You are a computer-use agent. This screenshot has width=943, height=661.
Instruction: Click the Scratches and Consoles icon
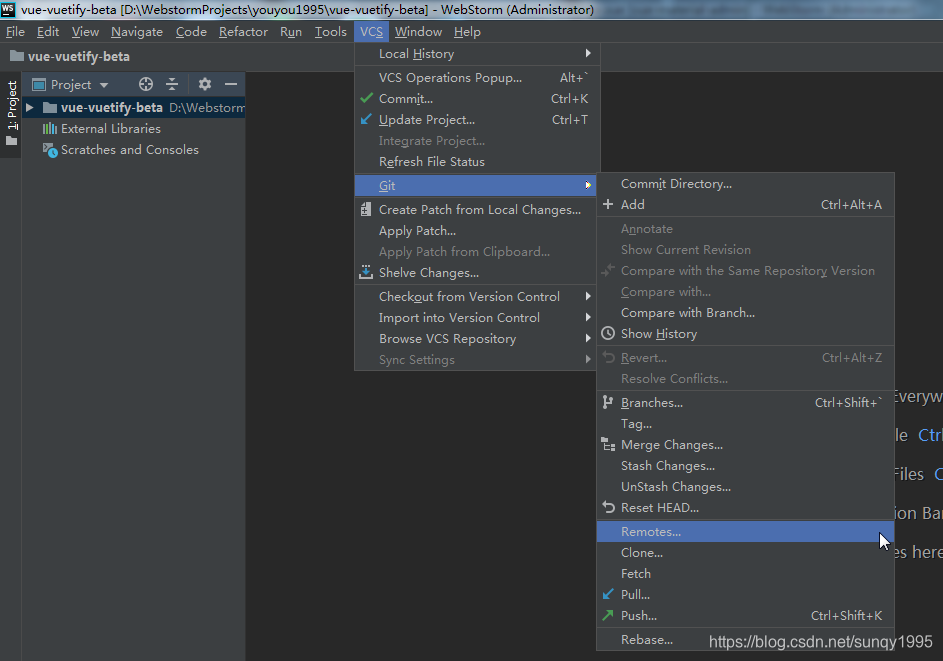click(50, 150)
